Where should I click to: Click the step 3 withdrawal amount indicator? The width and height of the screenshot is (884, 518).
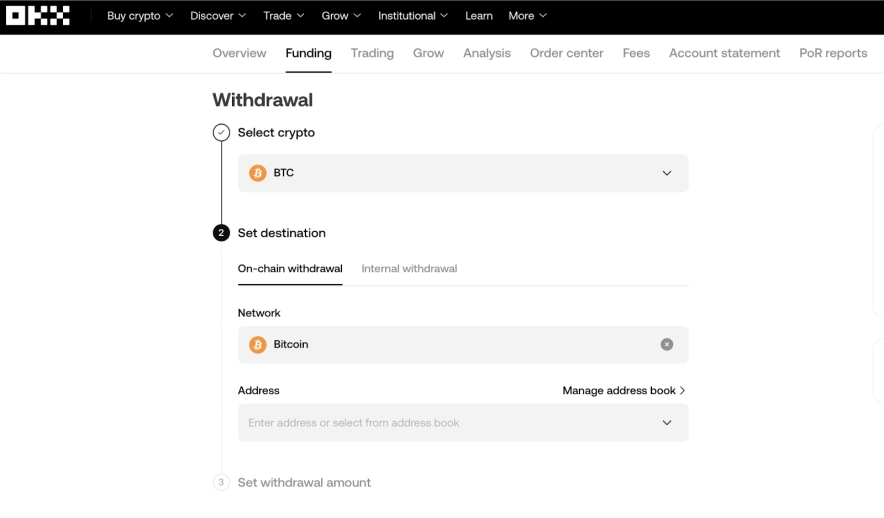(x=221, y=483)
